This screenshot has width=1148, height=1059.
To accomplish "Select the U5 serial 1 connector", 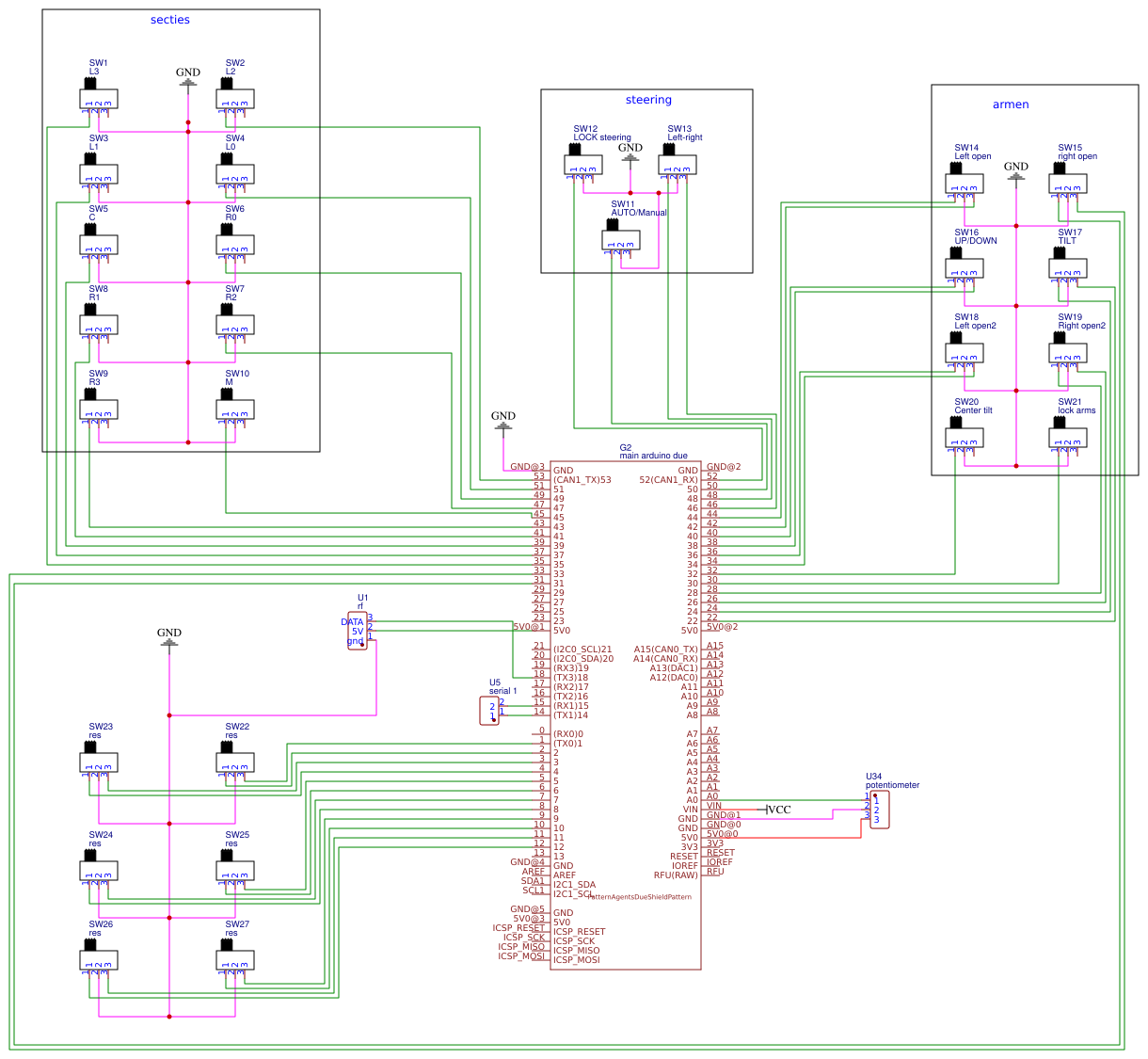I will coord(489,711).
